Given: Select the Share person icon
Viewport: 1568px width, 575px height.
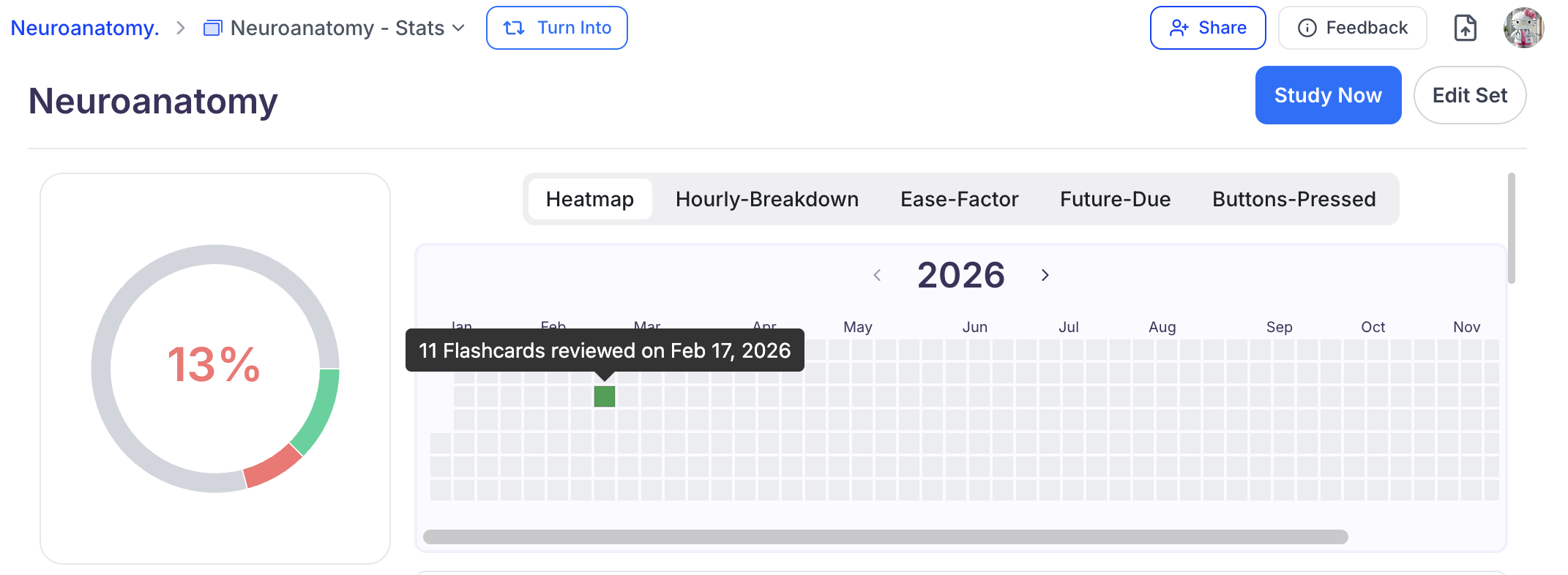Looking at the screenshot, I should [1179, 27].
